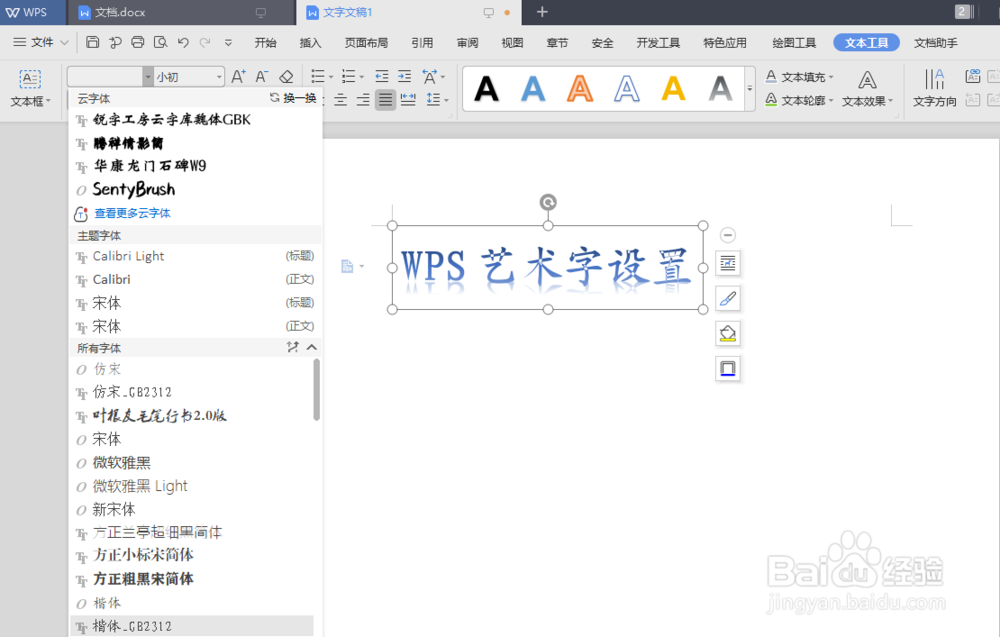Image resolution: width=1000 pixels, height=637 pixels.
Task: Click into the font name input field
Action: [105, 77]
